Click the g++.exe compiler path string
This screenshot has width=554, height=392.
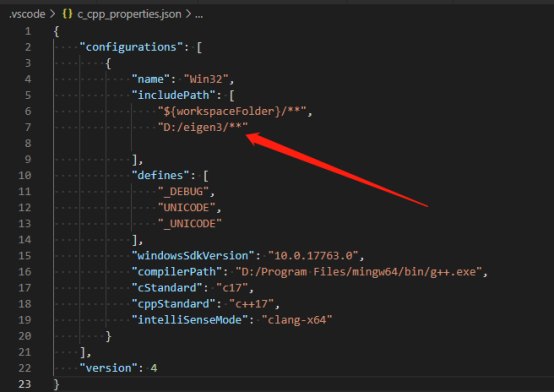tap(359, 272)
